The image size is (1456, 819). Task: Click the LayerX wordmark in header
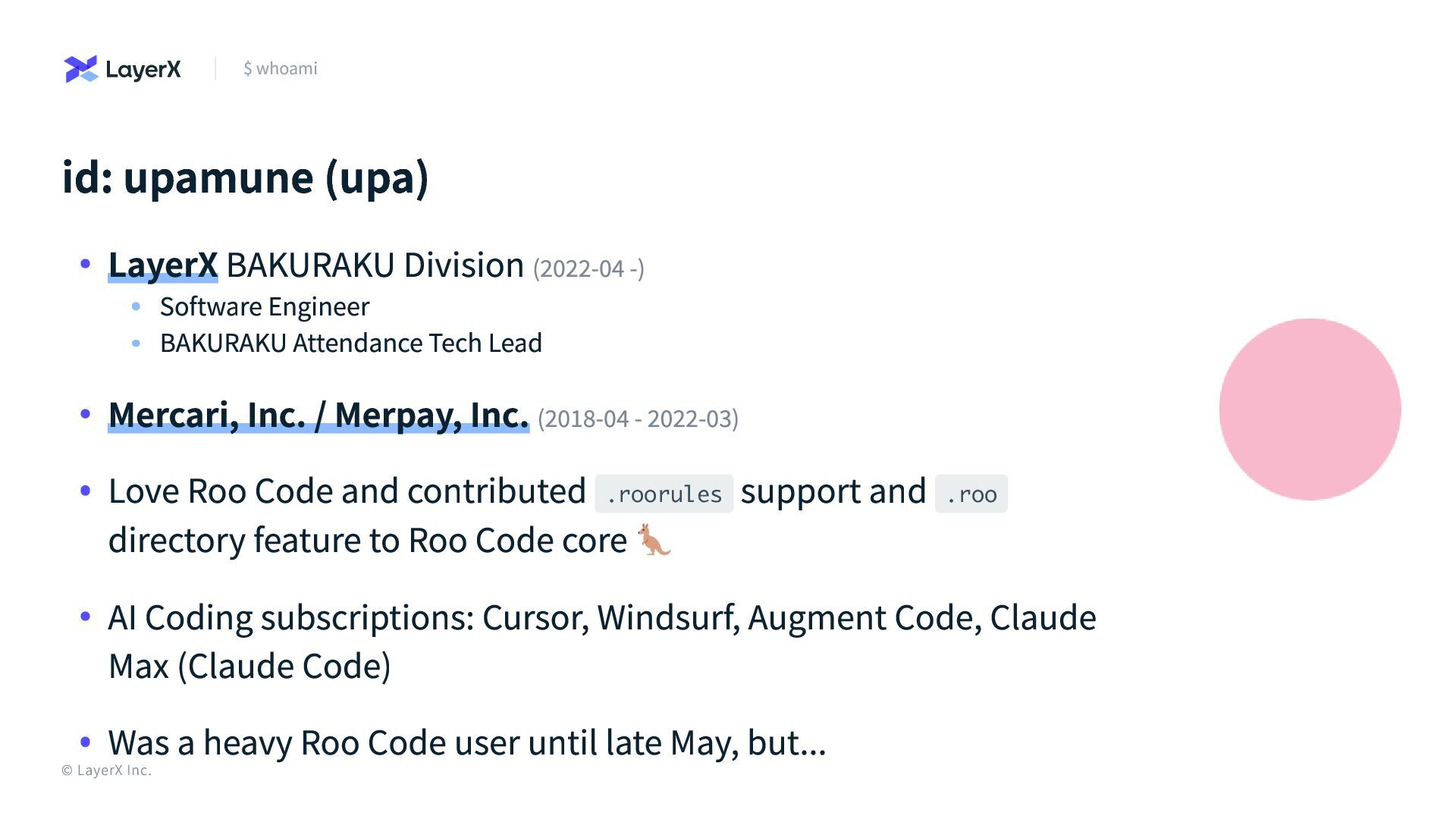pos(143,70)
